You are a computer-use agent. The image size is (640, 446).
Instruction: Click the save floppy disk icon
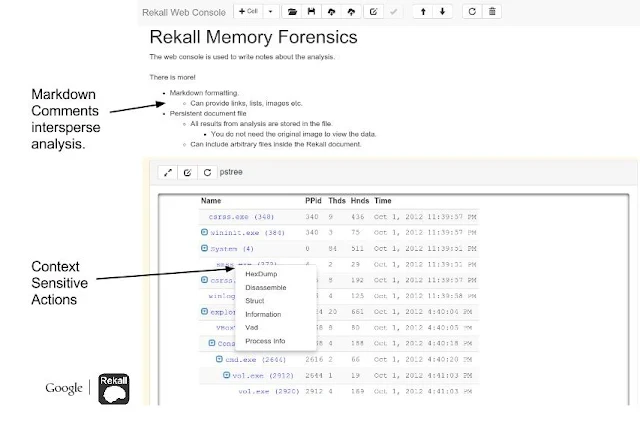pyautogui.click(x=311, y=11)
